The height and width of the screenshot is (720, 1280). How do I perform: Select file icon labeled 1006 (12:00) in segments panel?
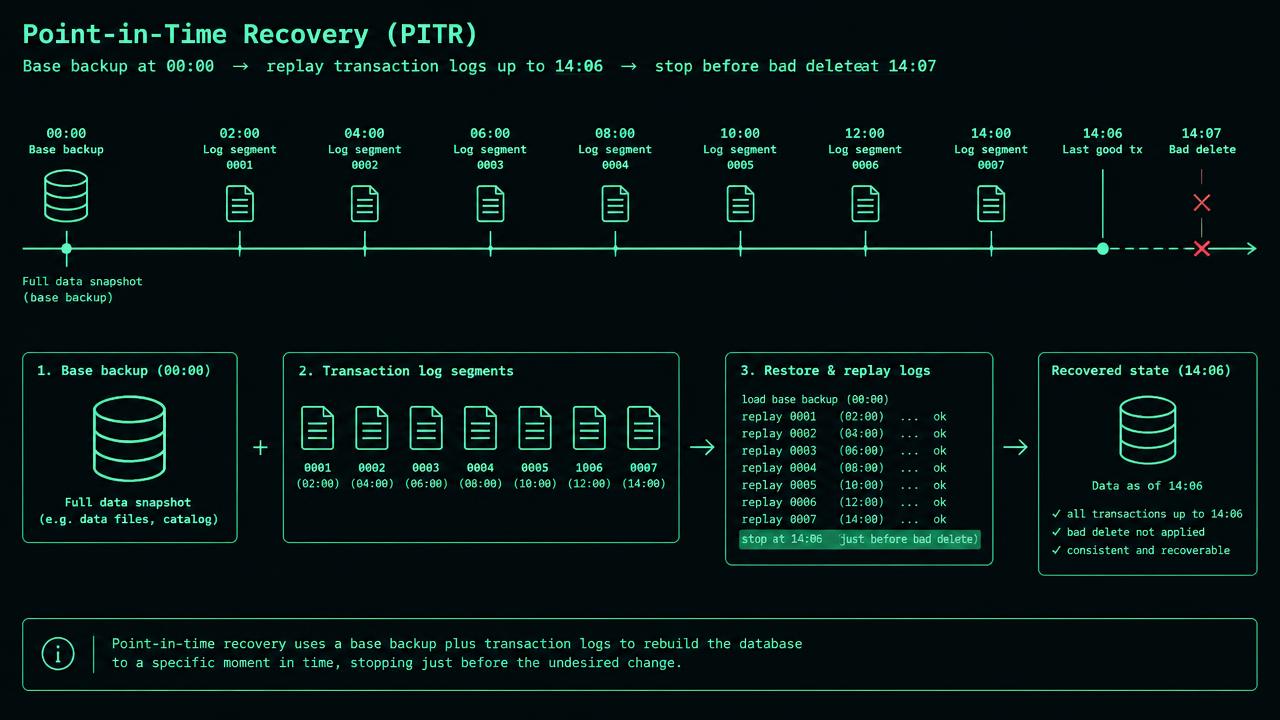coord(589,428)
